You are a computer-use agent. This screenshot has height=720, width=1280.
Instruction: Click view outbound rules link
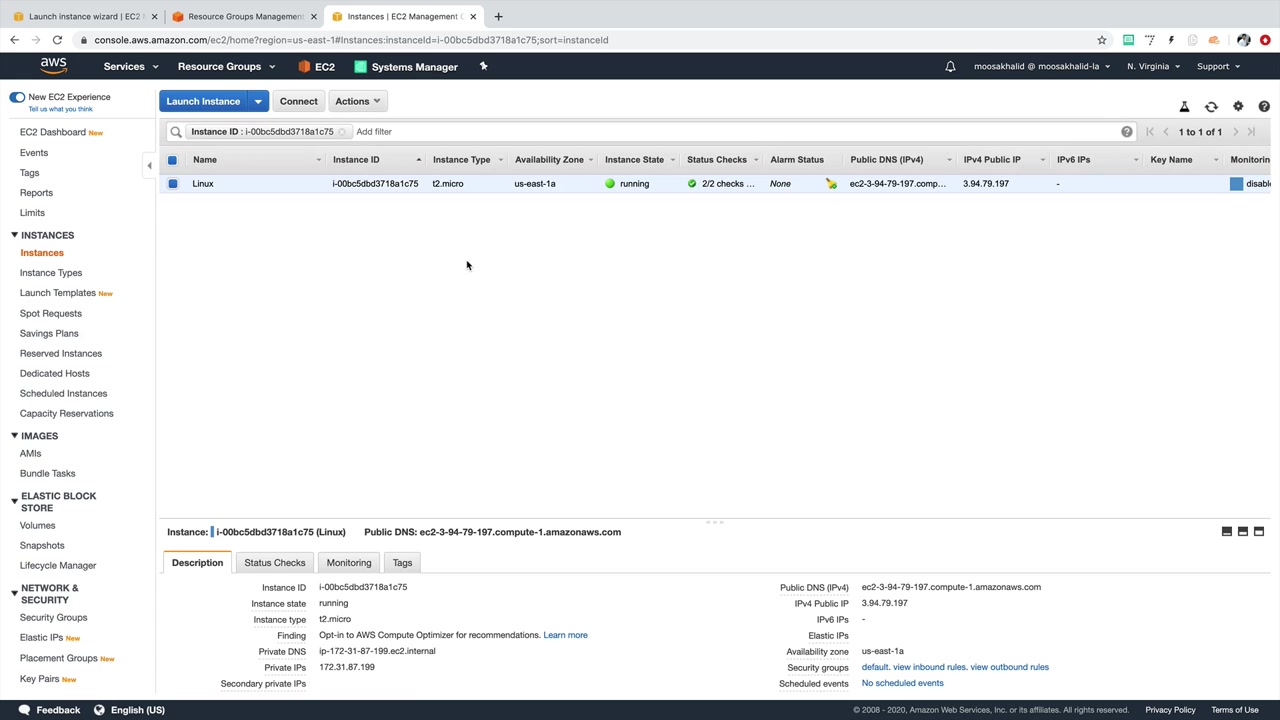(x=1009, y=667)
